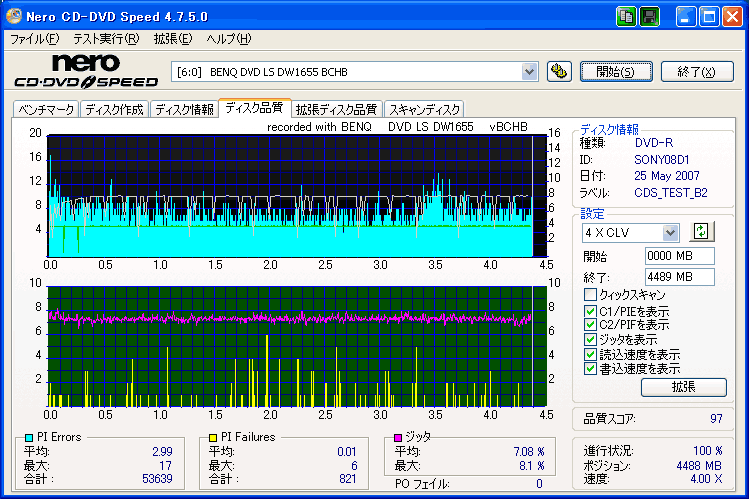749x499 pixels.
Task: Click the PI Errors total 53639
Action: tap(157, 478)
